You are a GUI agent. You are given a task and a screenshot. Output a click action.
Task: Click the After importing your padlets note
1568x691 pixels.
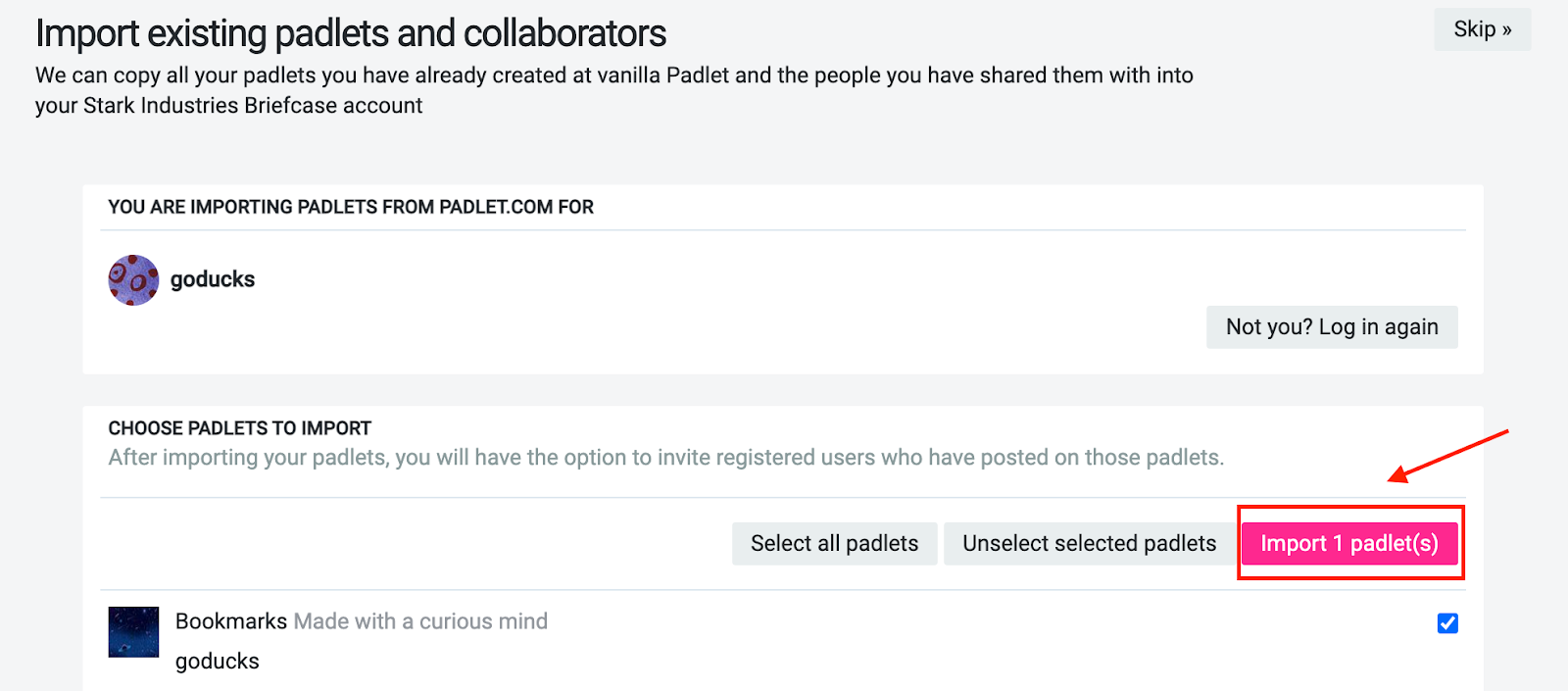pyautogui.click(x=665, y=458)
